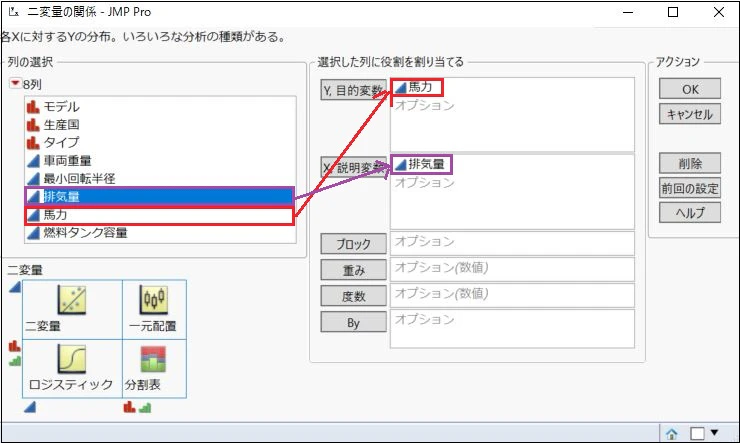The image size is (740, 443).
Task: Click the 度数 role button
Action: [353, 296]
